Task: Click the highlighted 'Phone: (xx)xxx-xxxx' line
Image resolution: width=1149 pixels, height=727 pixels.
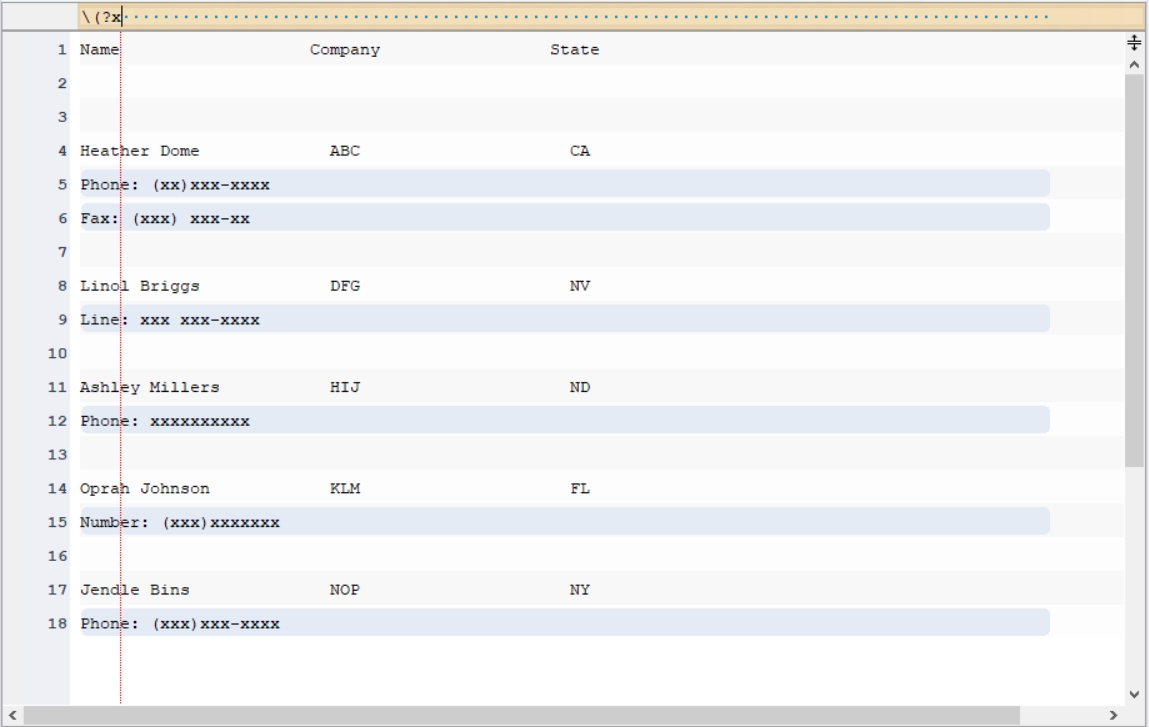Action: (x=564, y=184)
